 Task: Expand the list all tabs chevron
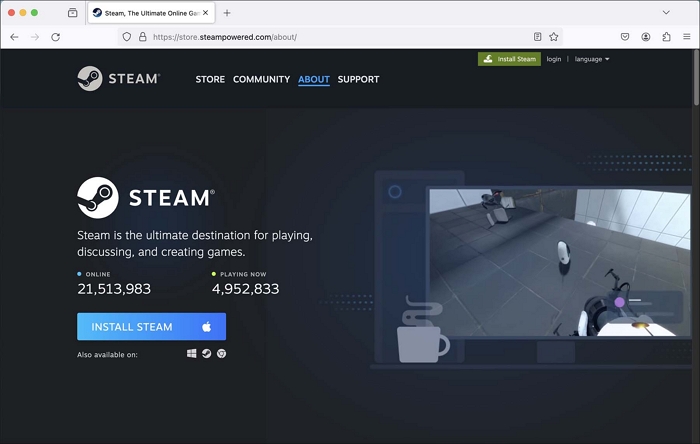pos(666,12)
